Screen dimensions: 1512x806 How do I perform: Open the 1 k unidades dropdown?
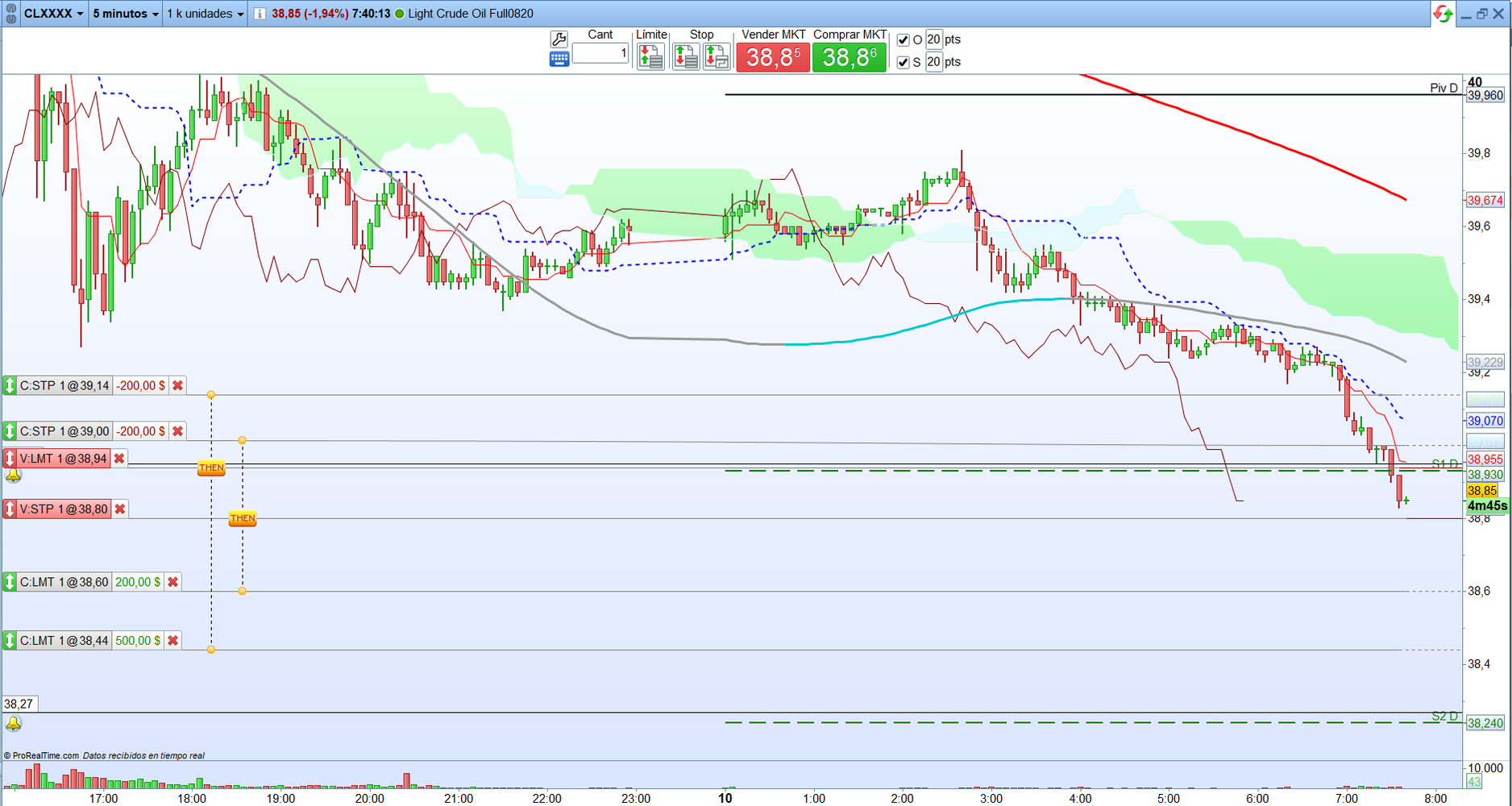pyautogui.click(x=205, y=14)
